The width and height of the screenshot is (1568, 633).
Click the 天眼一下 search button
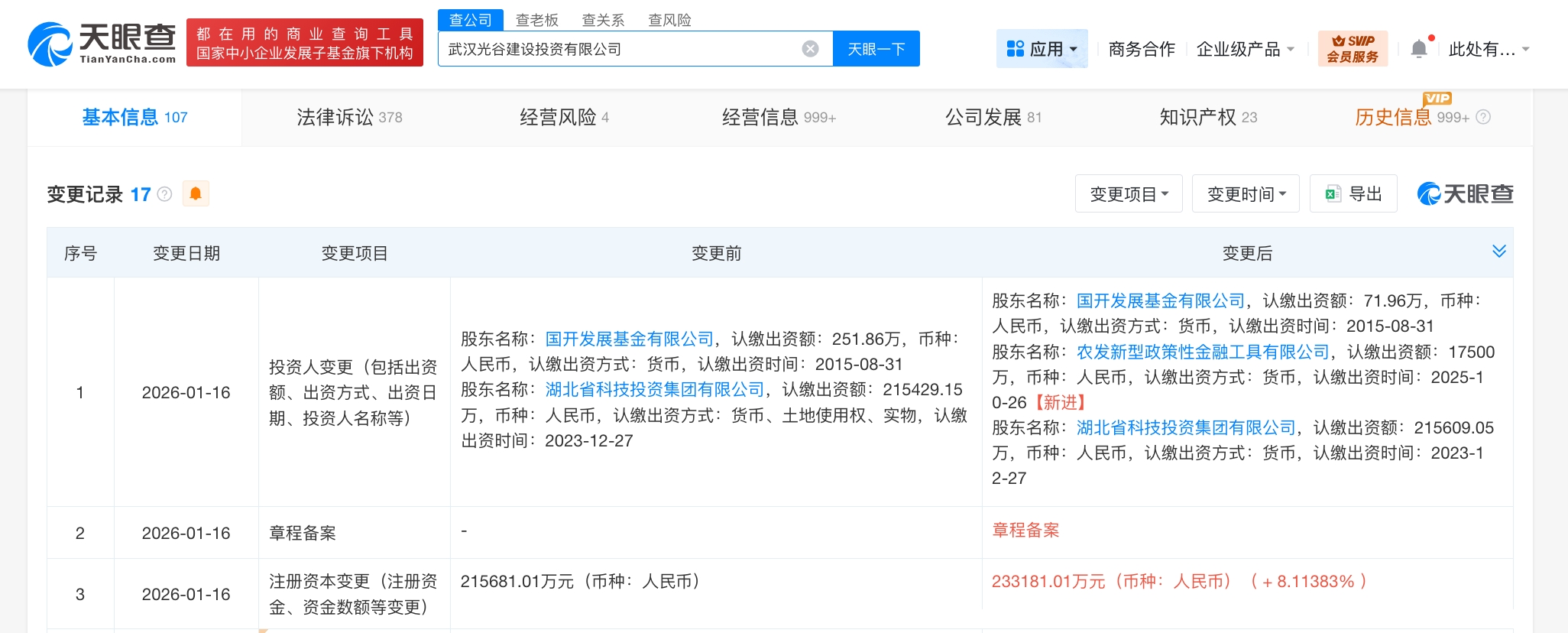click(876, 49)
